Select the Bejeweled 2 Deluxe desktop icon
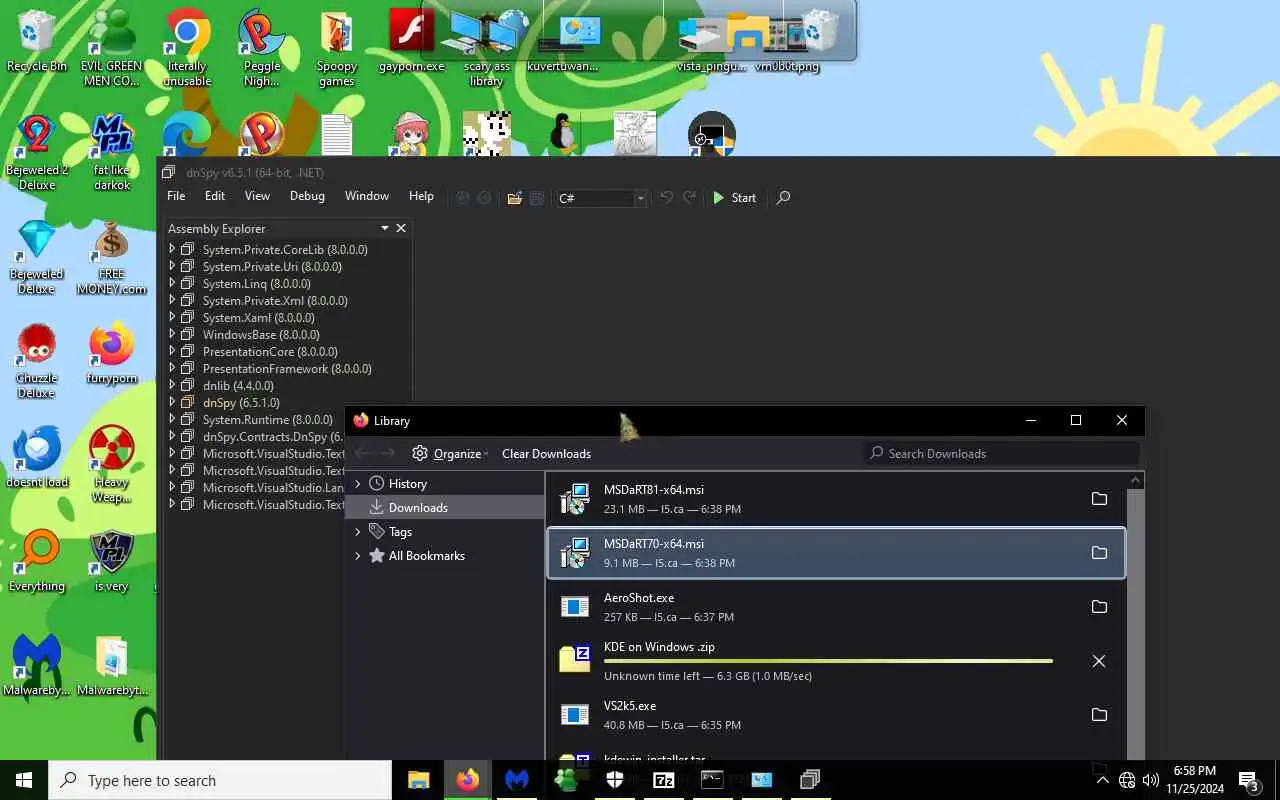1280x800 pixels. point(37,152)
